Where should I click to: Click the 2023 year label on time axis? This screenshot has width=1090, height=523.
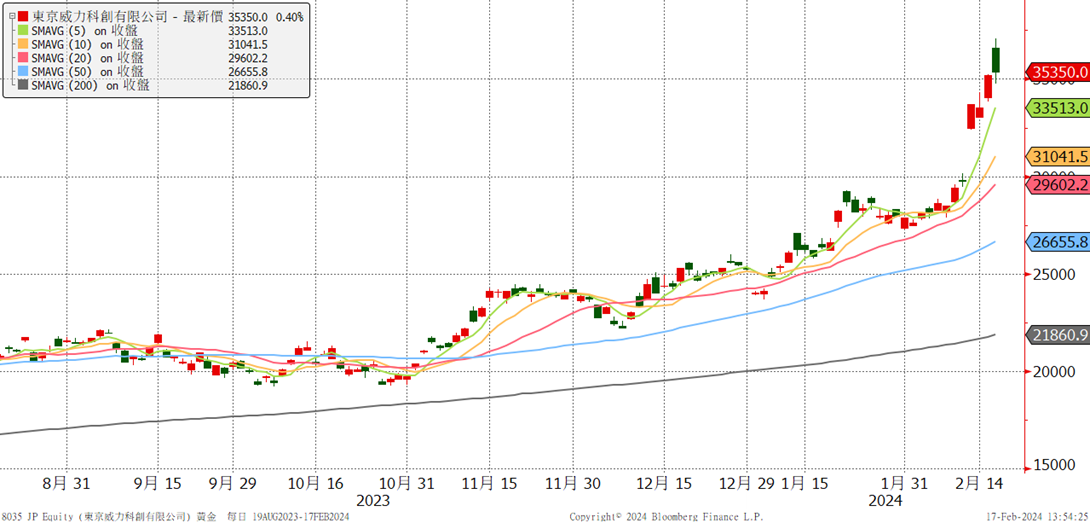tap(373, 501)
